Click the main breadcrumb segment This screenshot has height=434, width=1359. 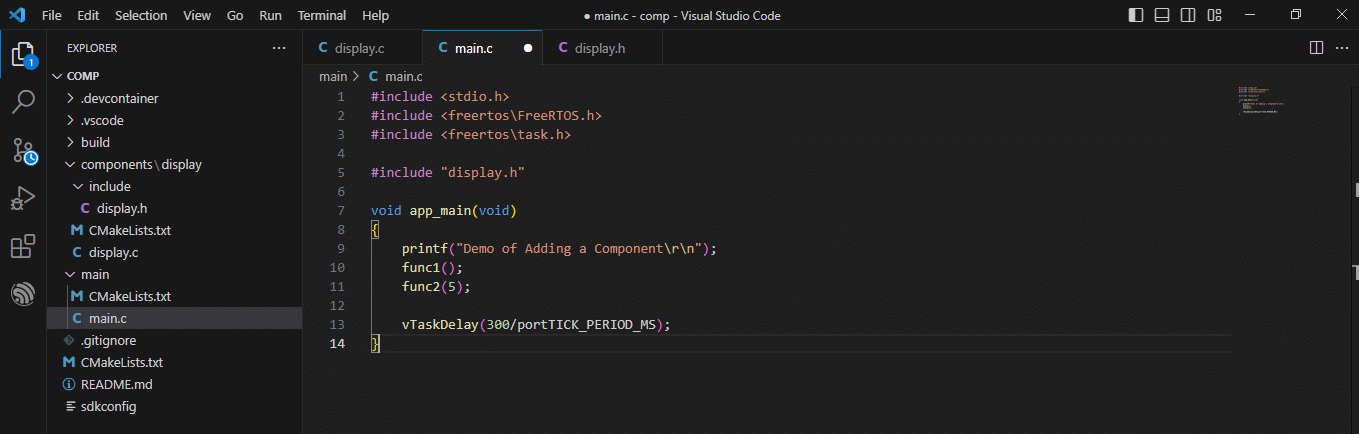[x=333, y=76]
